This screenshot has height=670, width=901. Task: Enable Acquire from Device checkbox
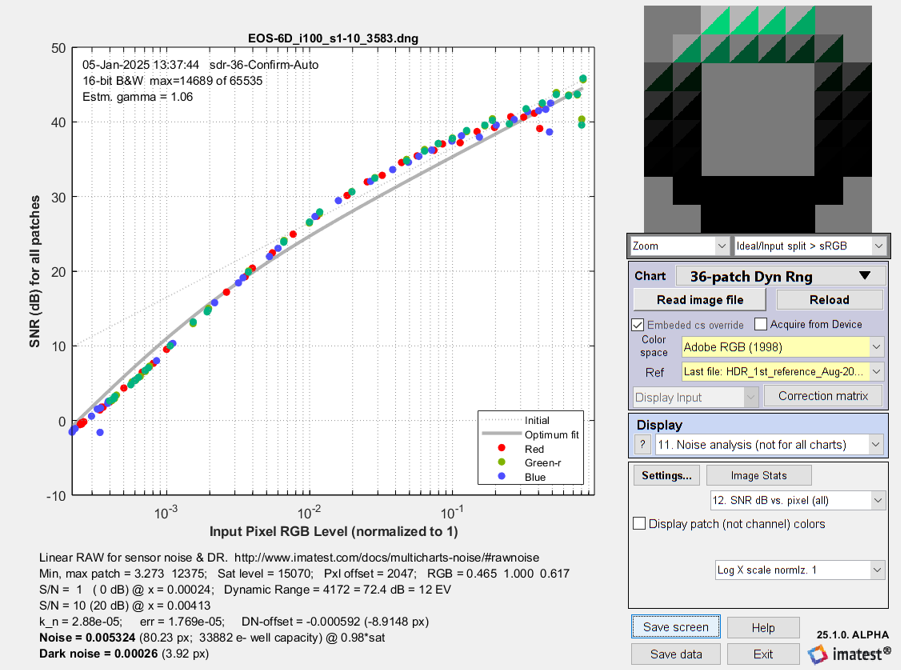point(760,324)
